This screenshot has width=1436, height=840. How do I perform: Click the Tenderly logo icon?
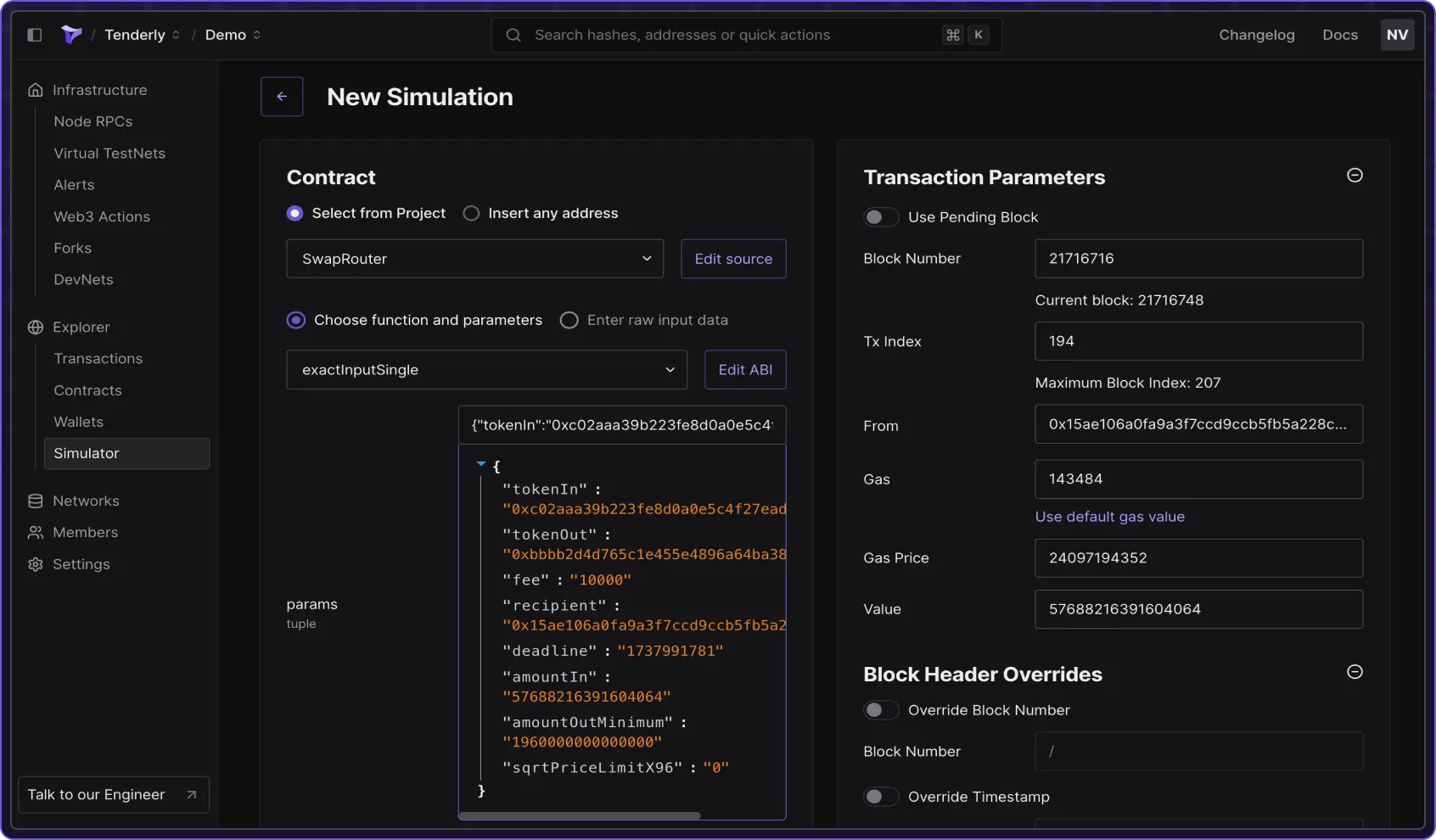tap(71, 35)
